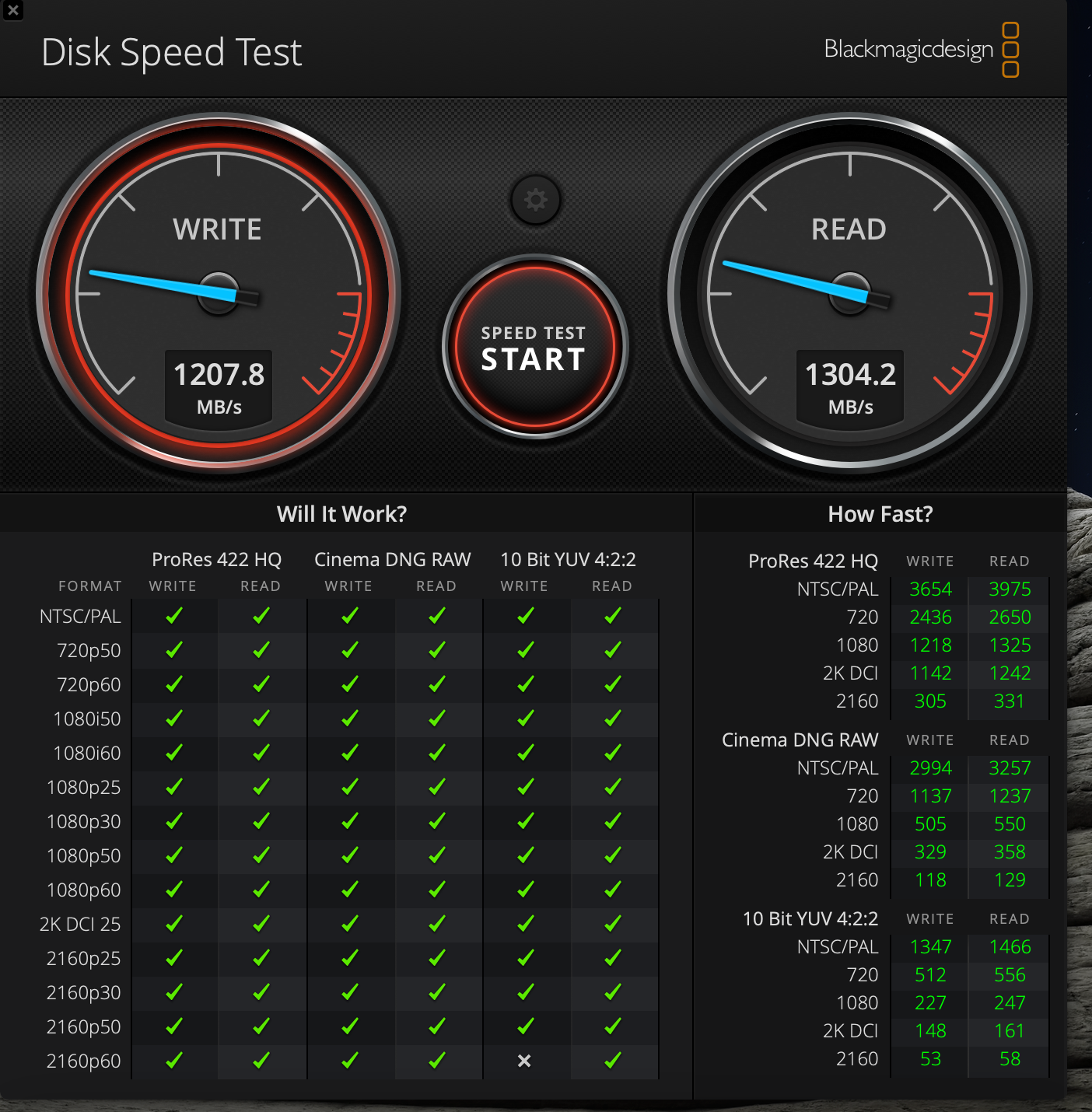
Task: Click the Speed Test Start button
Action: (534, 347)
